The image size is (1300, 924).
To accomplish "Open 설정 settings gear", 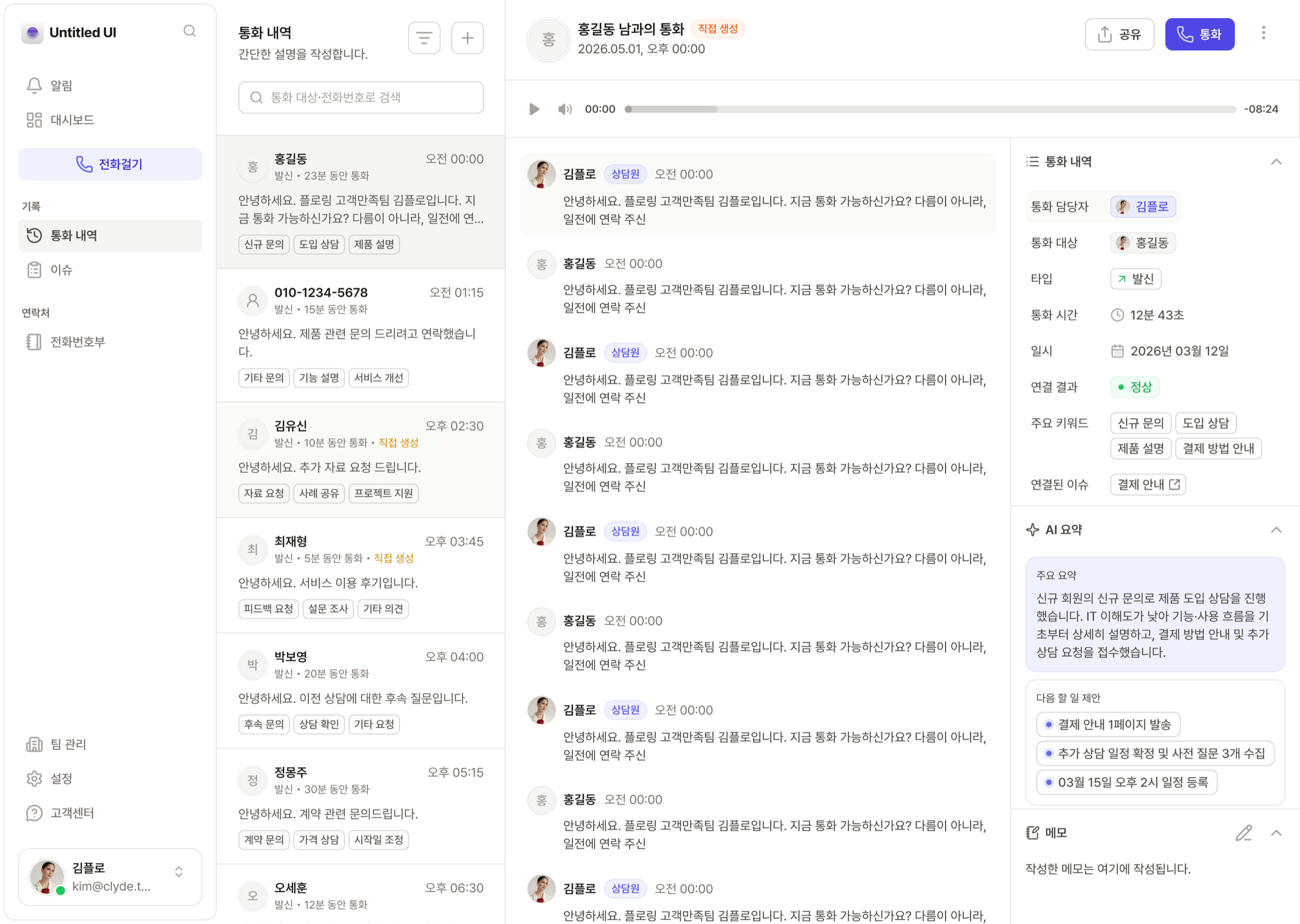I will pos(34,778).
